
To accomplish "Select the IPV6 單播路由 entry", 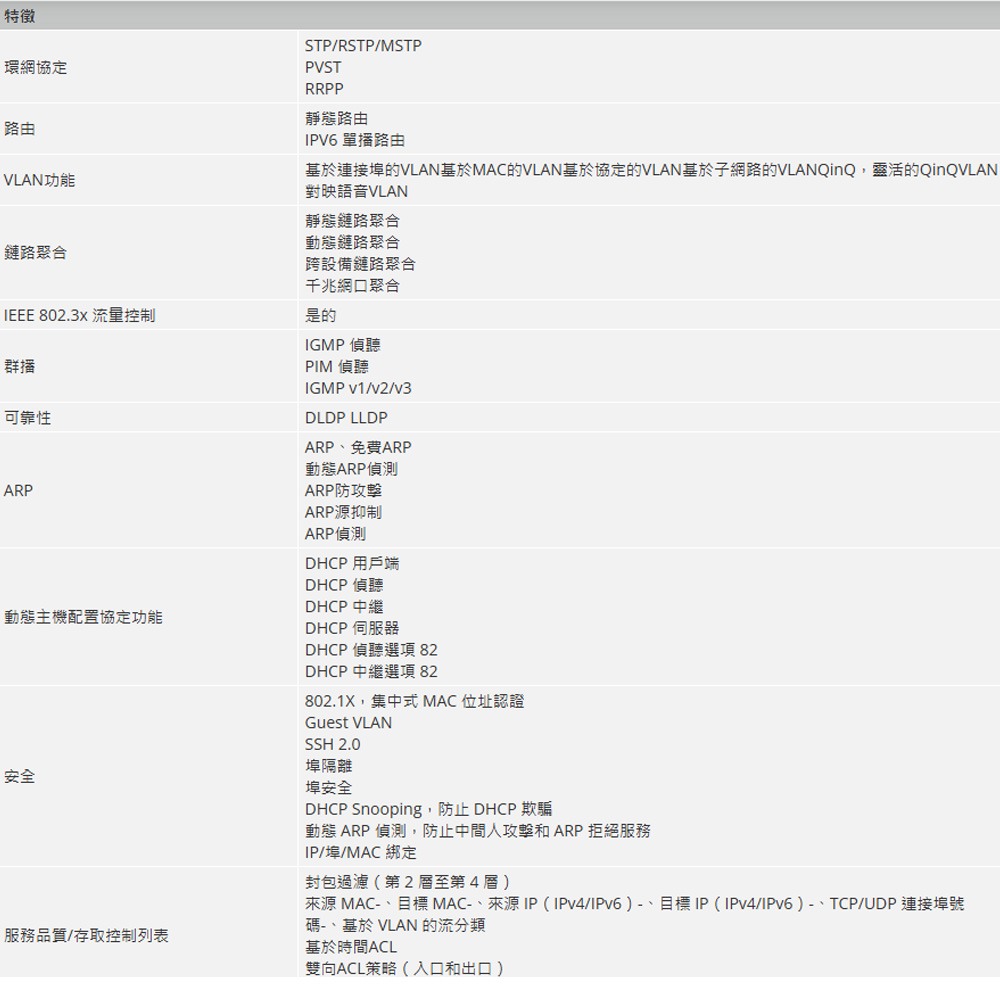I will [x=356, y=140].
